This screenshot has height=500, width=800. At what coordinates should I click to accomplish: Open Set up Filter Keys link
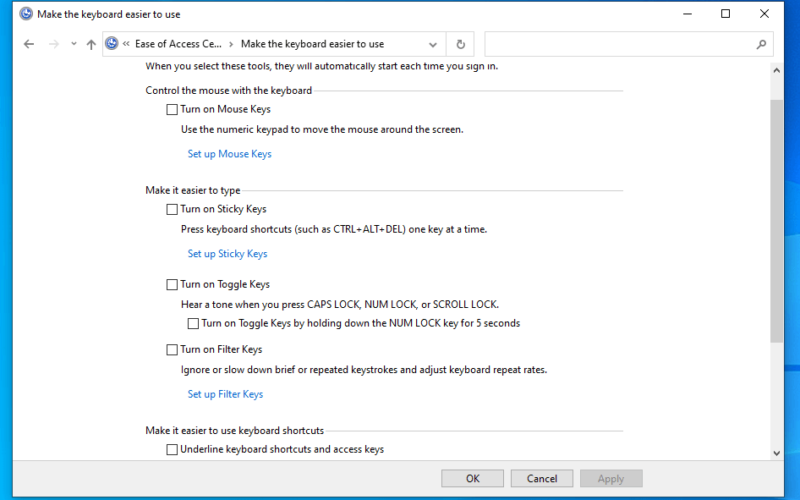click(x=225, y=394)
